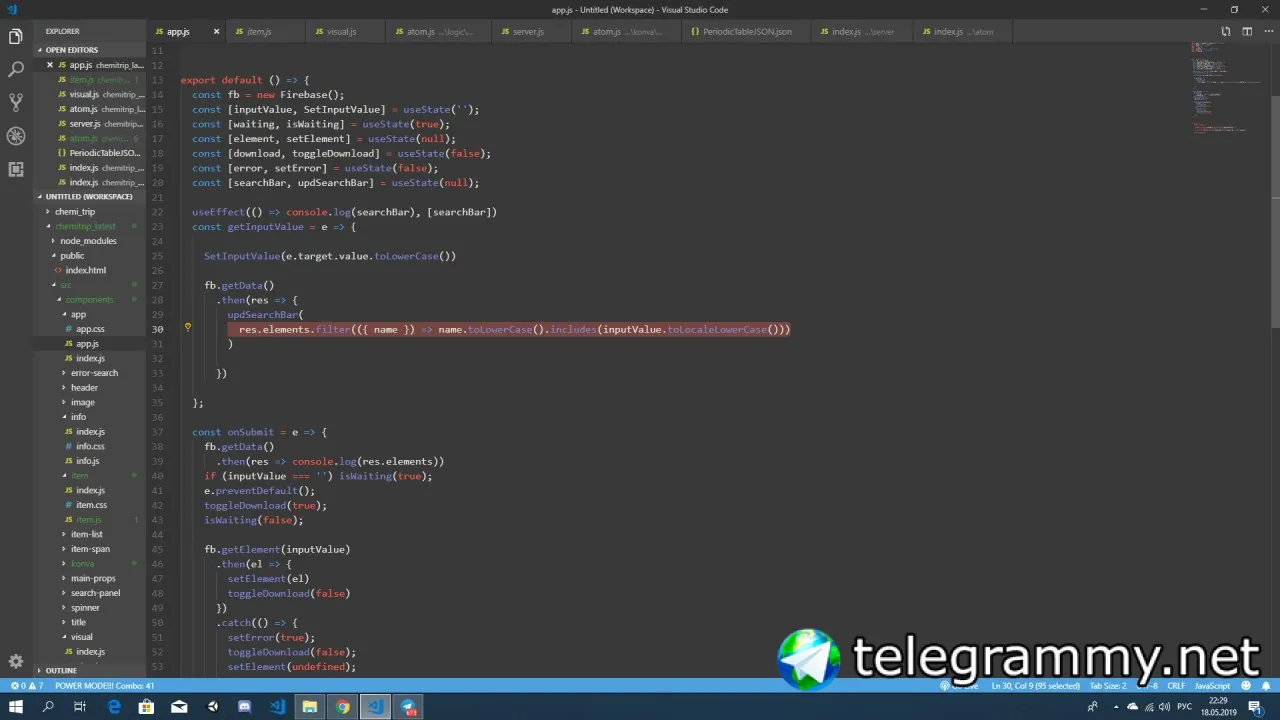The height and width of the screenshot is (720, 1280).
Task: Close app.js from Open Editors list
Action: [50, 65]
